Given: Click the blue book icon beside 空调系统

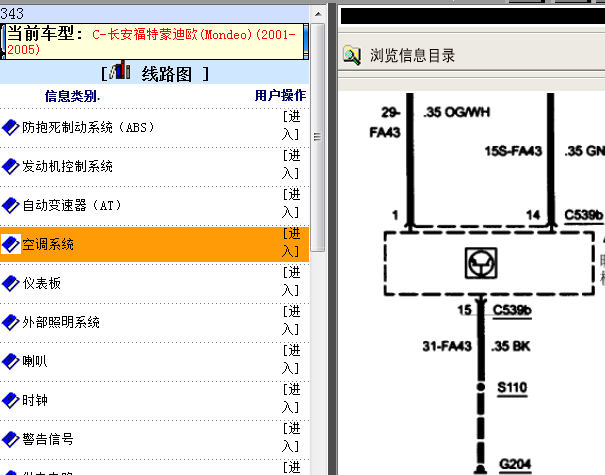Looking at the screenshot, I should click(x=10, y=244).
